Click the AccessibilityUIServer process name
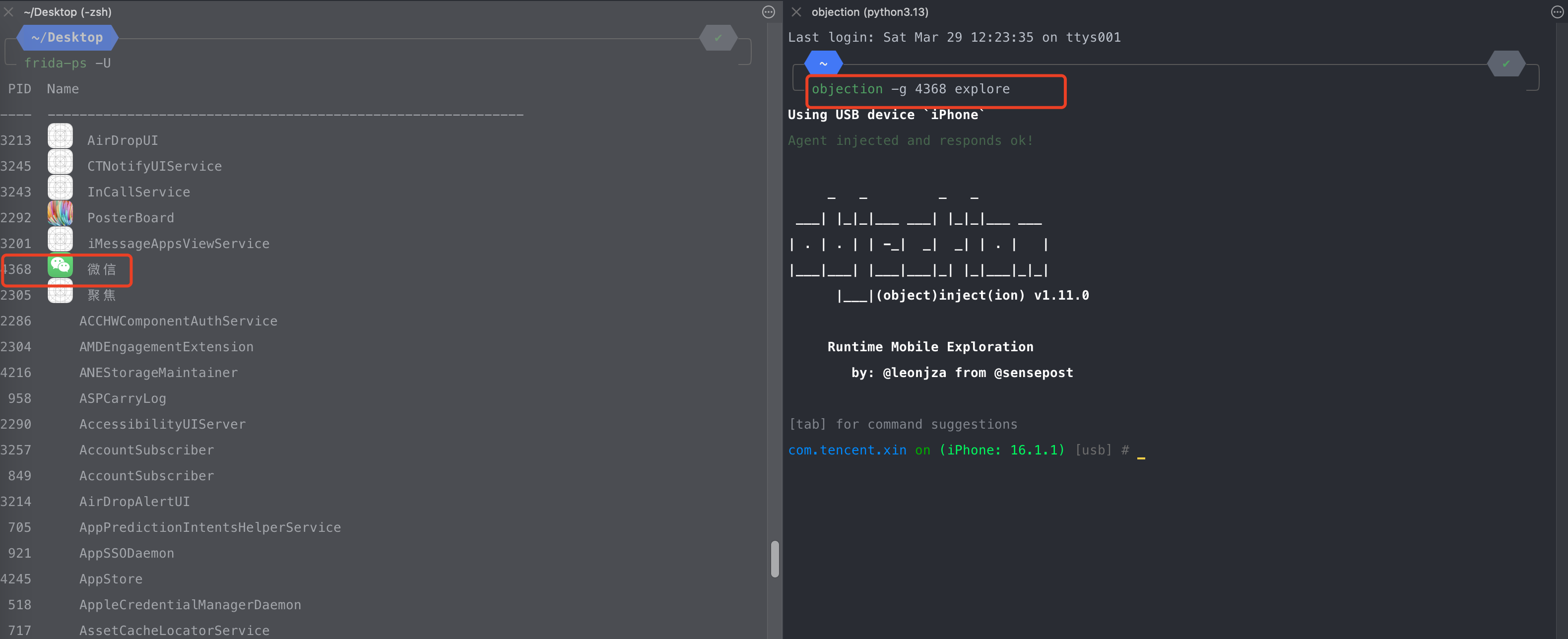The image size is (1568, 639). pyautogui.click(x=163, y=424)
